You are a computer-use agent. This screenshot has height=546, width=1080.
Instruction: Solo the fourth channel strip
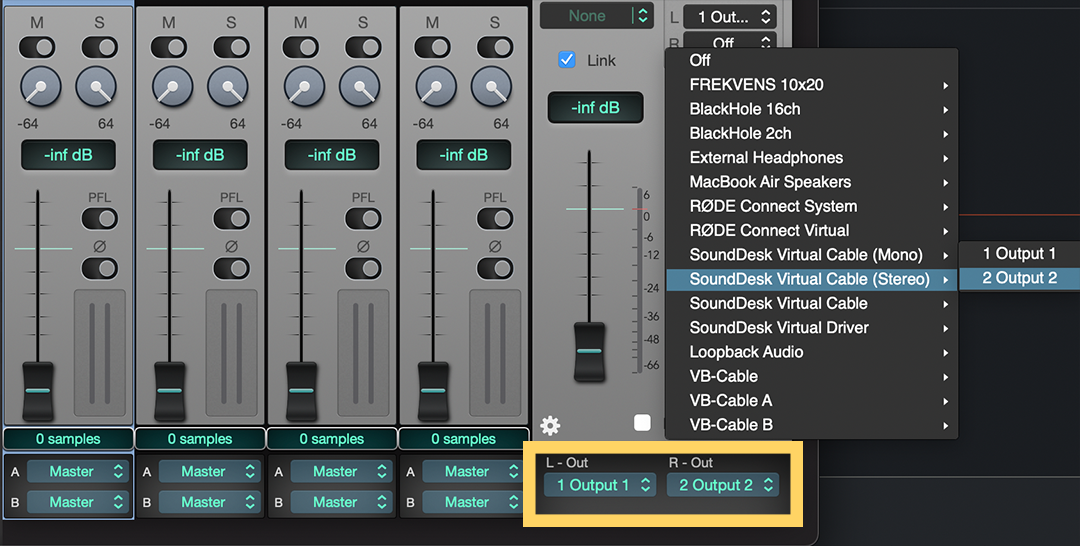pyautogui.click(x=495, y=48)
